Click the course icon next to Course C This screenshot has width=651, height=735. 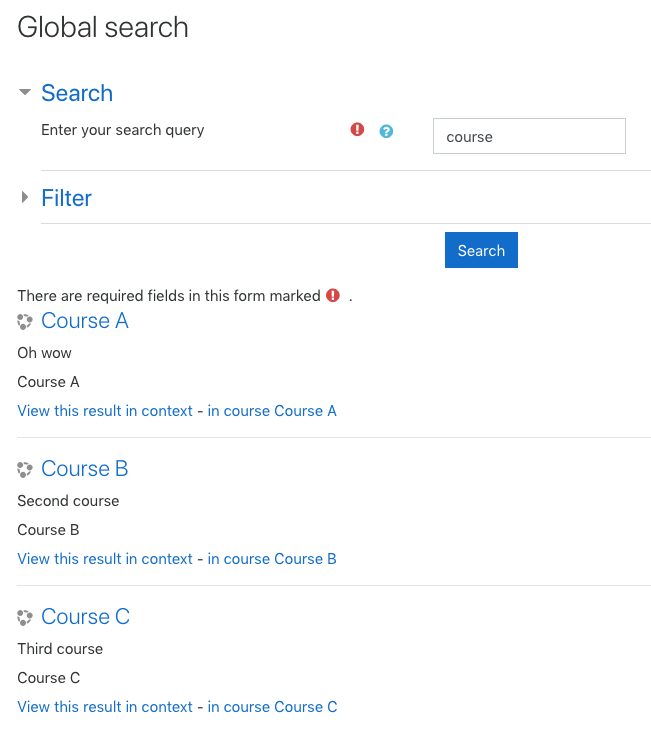pos(25,618)
